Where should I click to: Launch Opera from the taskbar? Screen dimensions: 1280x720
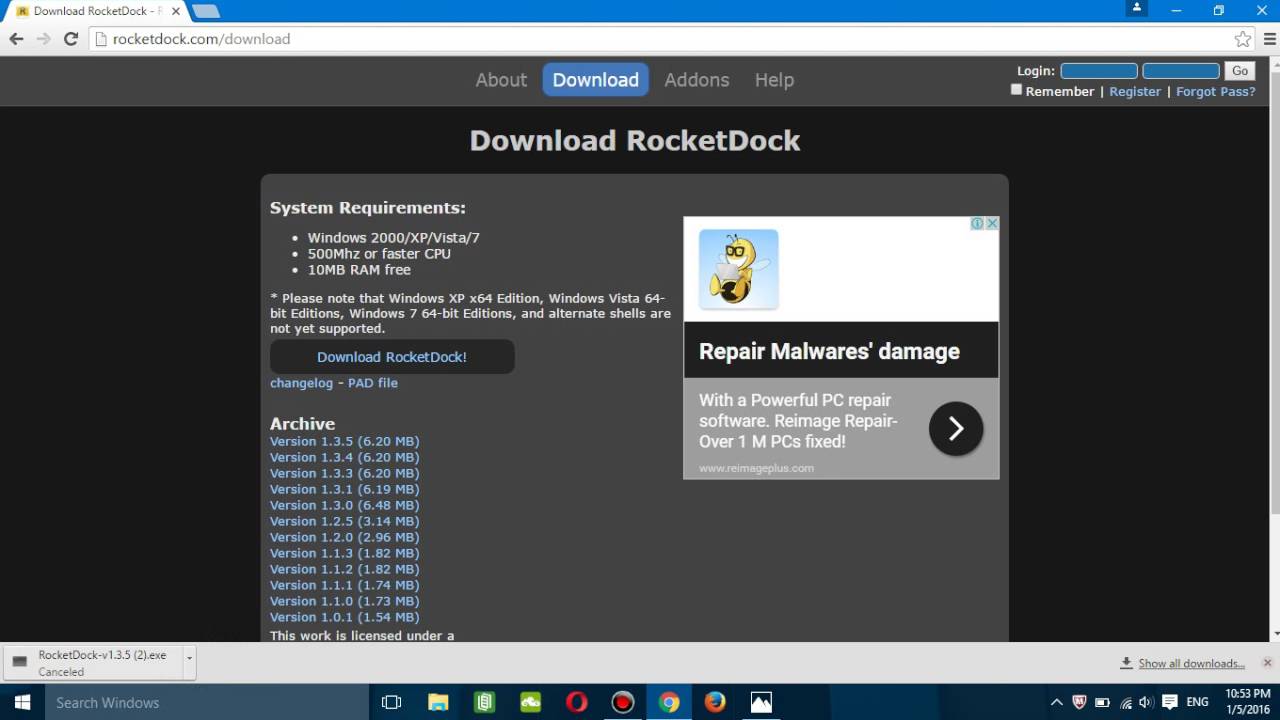[577, 702]
